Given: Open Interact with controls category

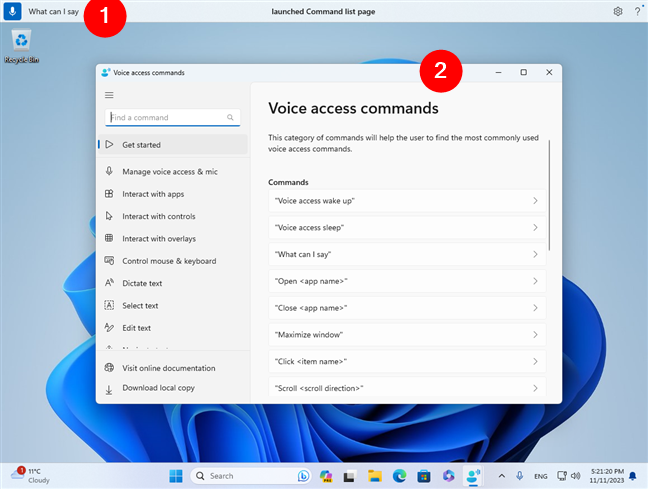Looking at the screenshot, I should pos(173,216).
